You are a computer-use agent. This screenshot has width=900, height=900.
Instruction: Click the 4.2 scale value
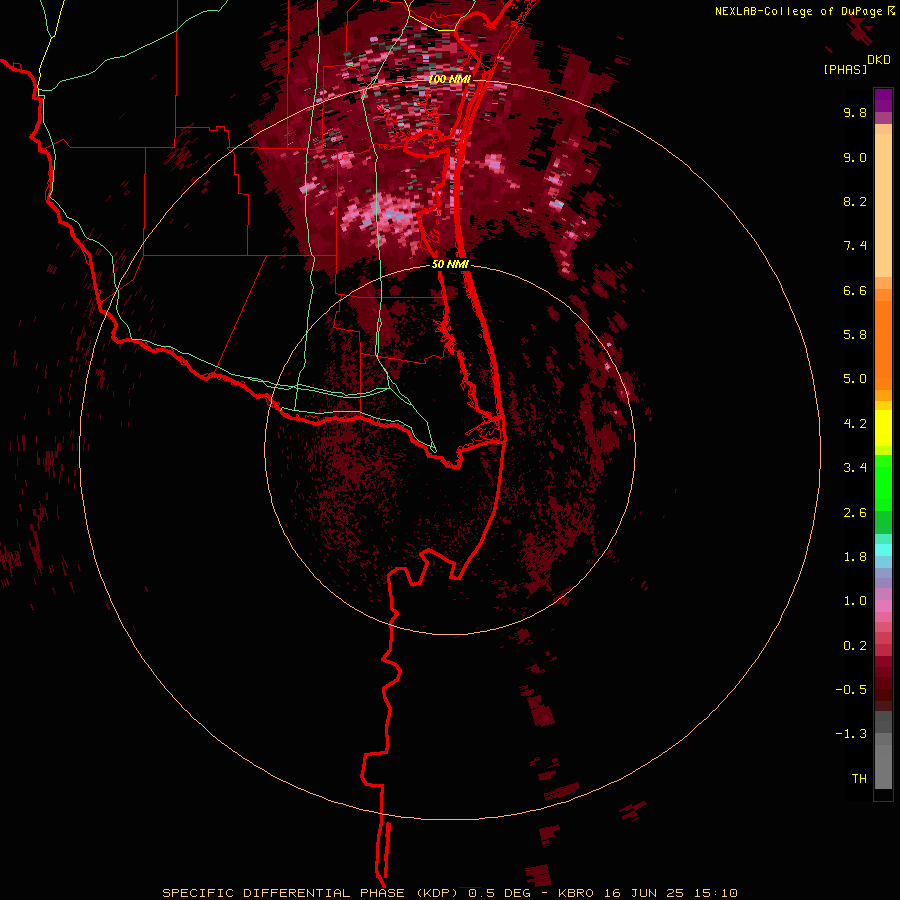tap(855, 424)
